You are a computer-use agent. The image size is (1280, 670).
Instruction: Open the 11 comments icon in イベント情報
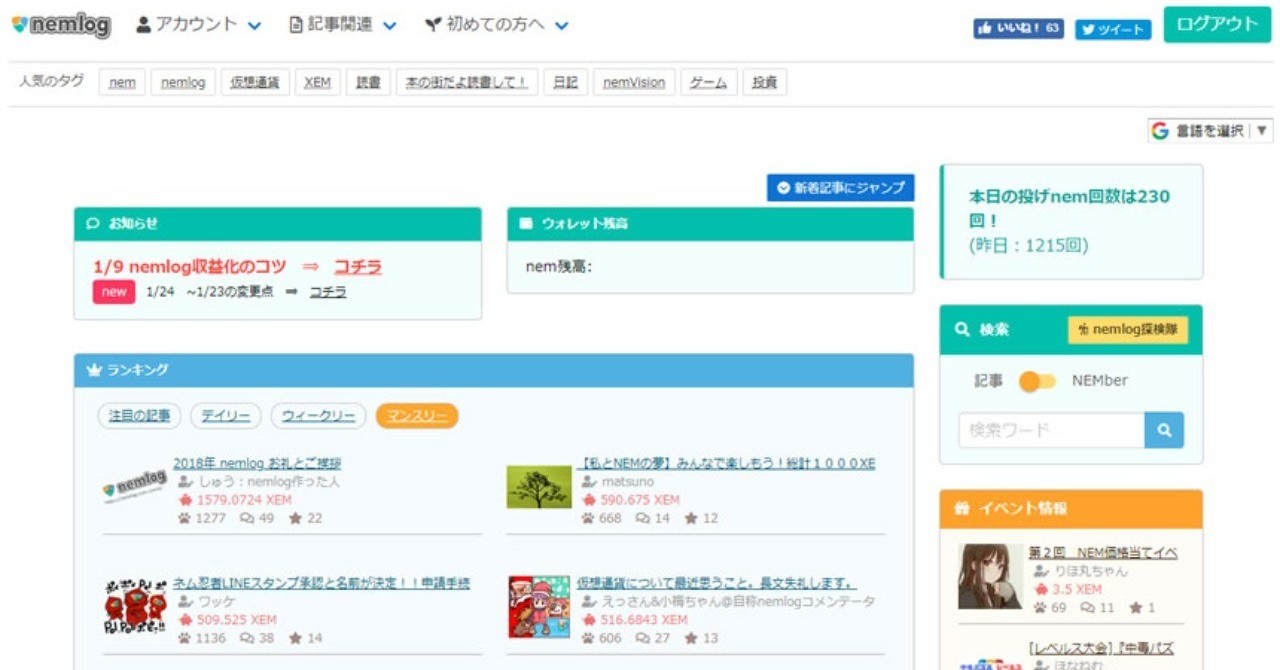tap(1097, 608)
